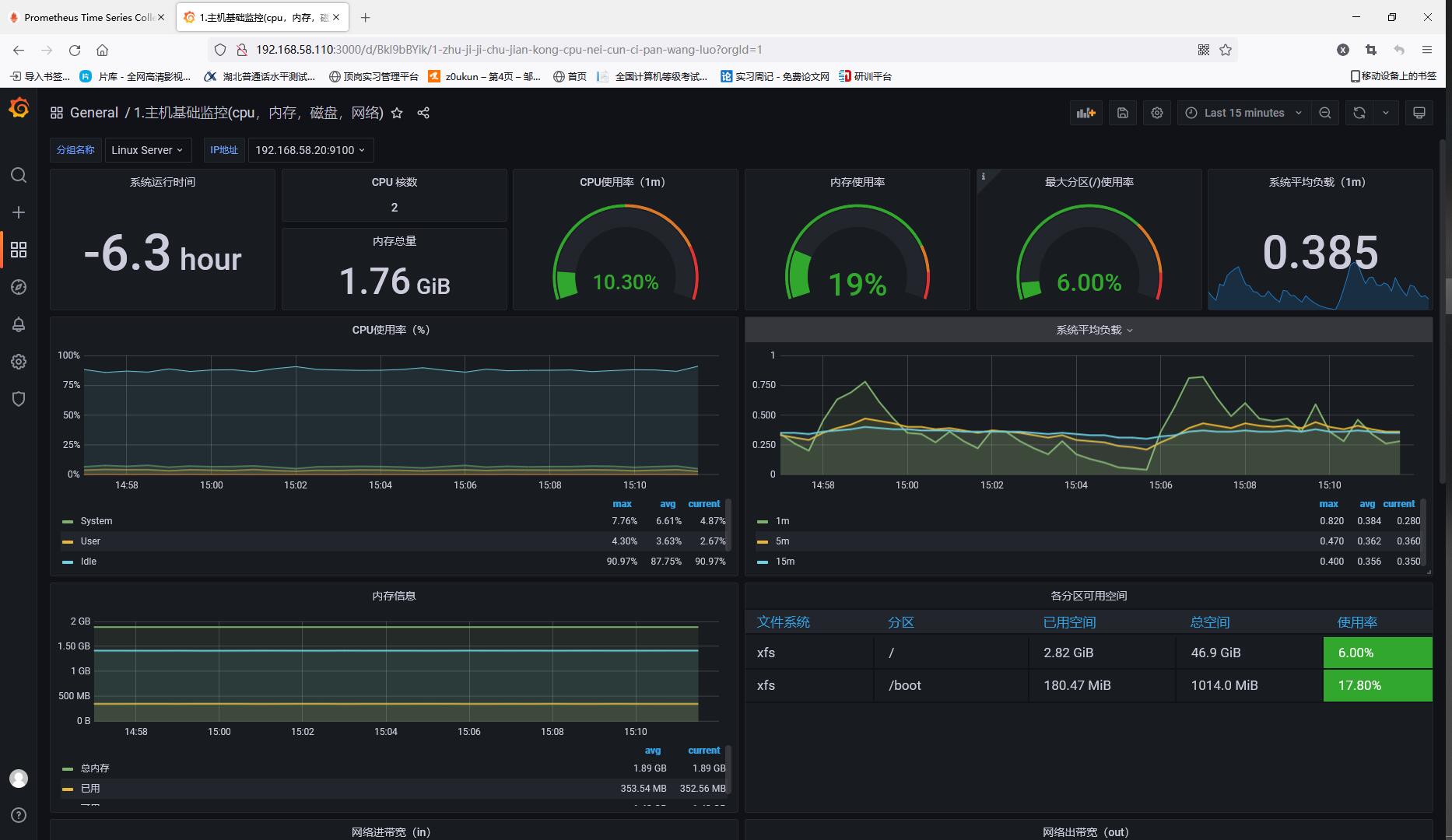
Task: Open the browser screenshot crop icon
Action: [x=1371, y=50]
